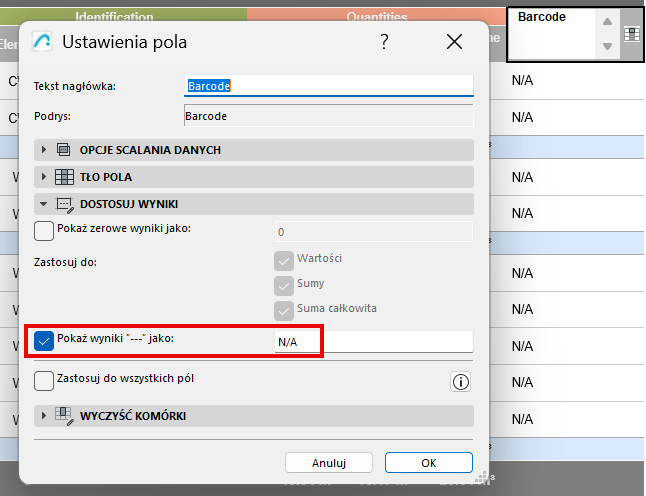
Task: Click the OPCJE SCALANIA DANYCH panel icon
Action: (x=64, y=150)
